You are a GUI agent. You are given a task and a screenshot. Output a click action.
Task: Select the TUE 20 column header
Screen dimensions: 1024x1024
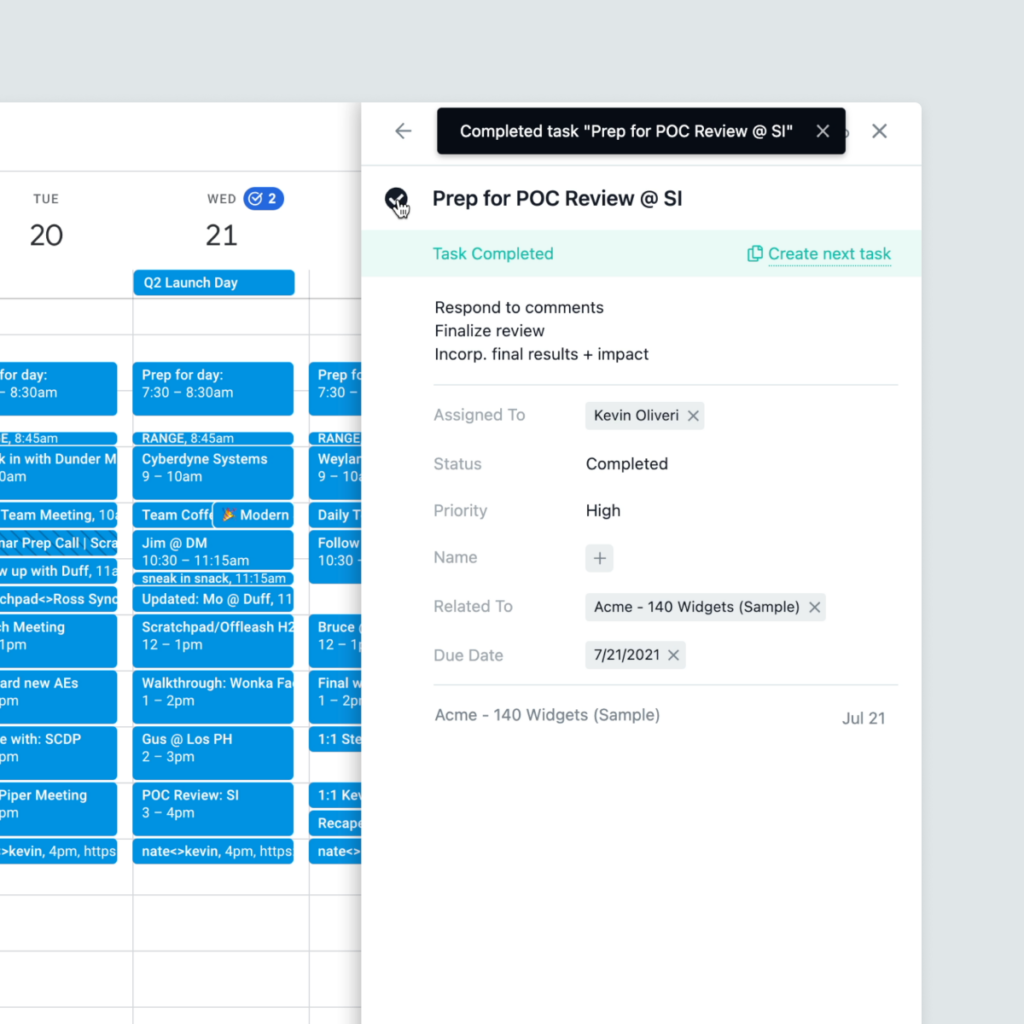click(x=46, y=218)
